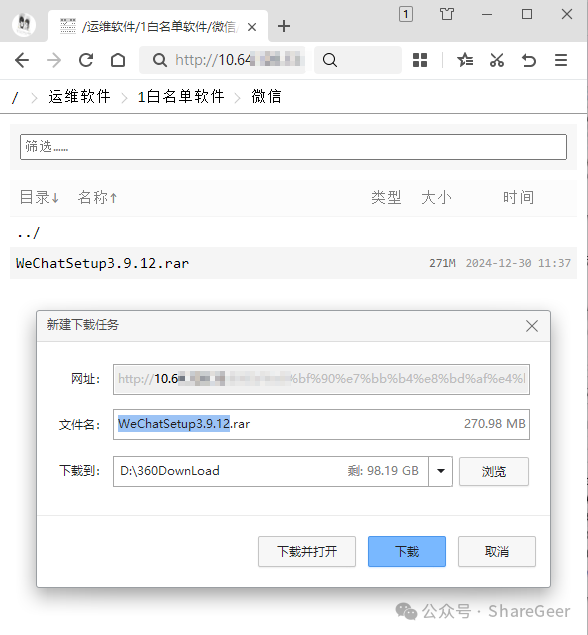This screenshot has height=635, width=588.
Task: Click the 271M size cell
Action: 442,263
